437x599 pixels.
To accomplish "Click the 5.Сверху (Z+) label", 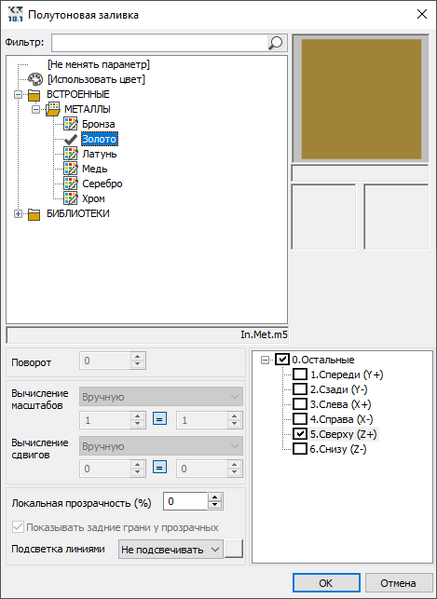I will (343, 434).
